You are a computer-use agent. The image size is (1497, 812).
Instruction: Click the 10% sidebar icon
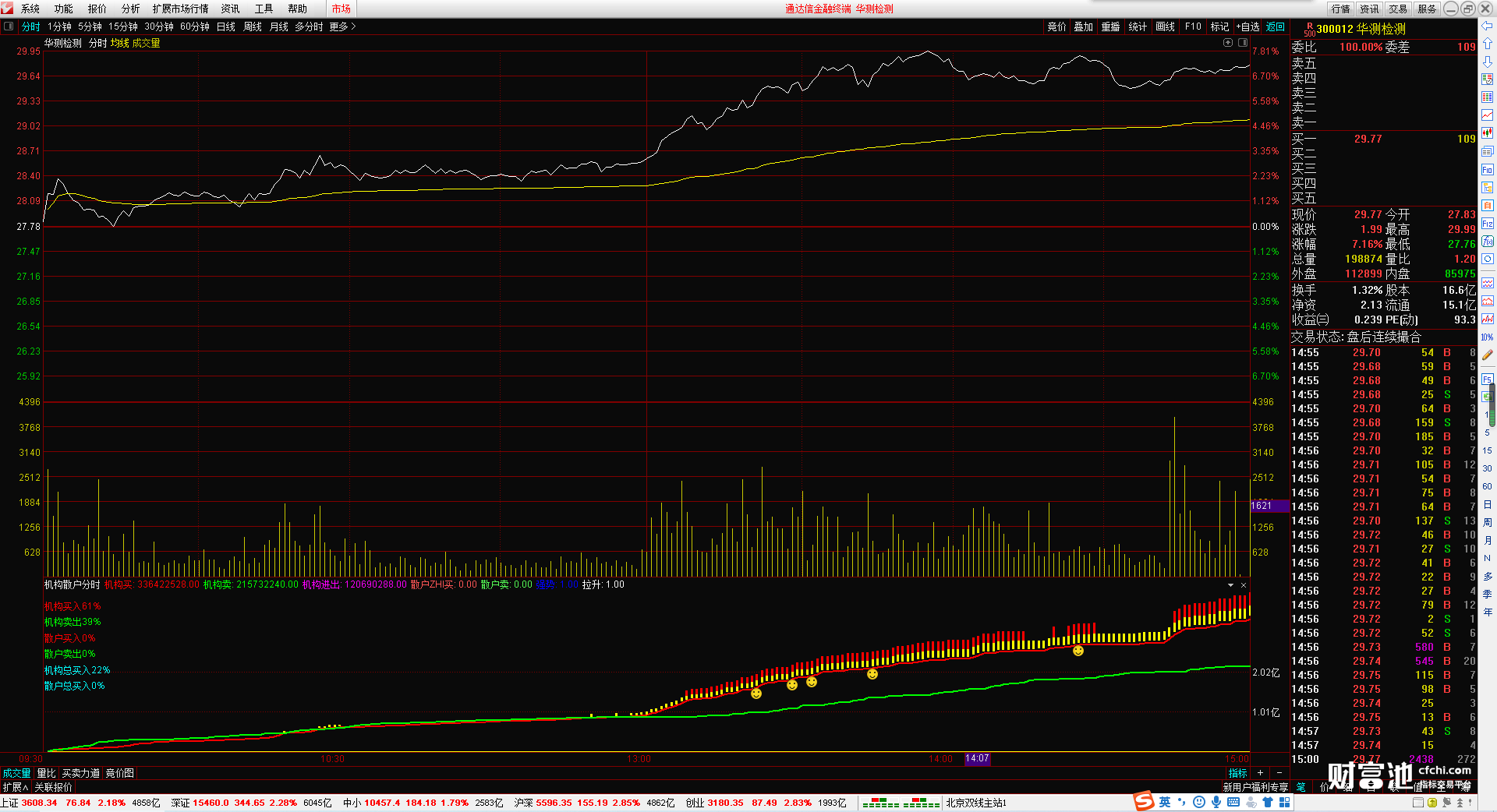pos(1487,337)
